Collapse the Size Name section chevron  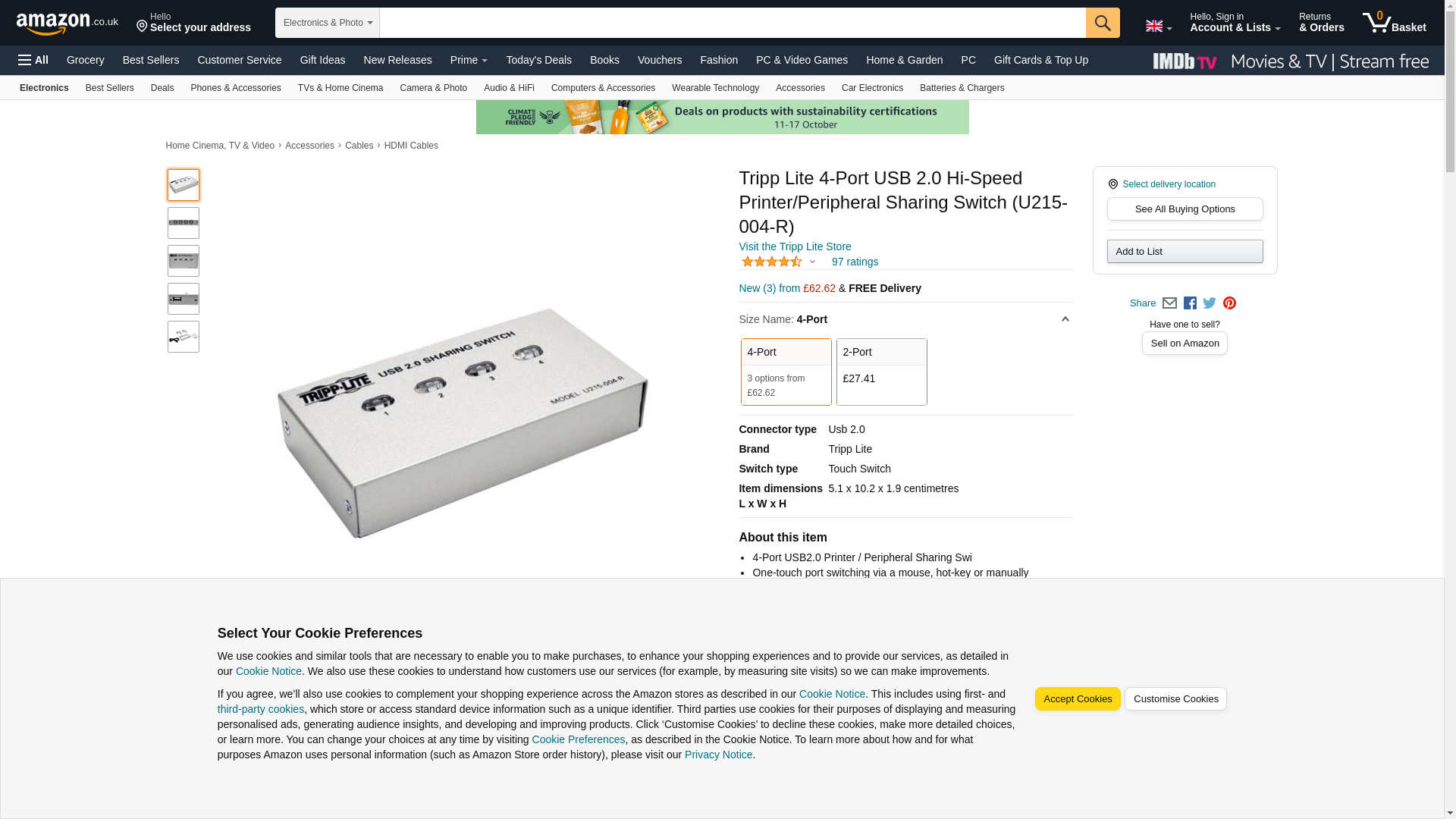(1065, 319)
